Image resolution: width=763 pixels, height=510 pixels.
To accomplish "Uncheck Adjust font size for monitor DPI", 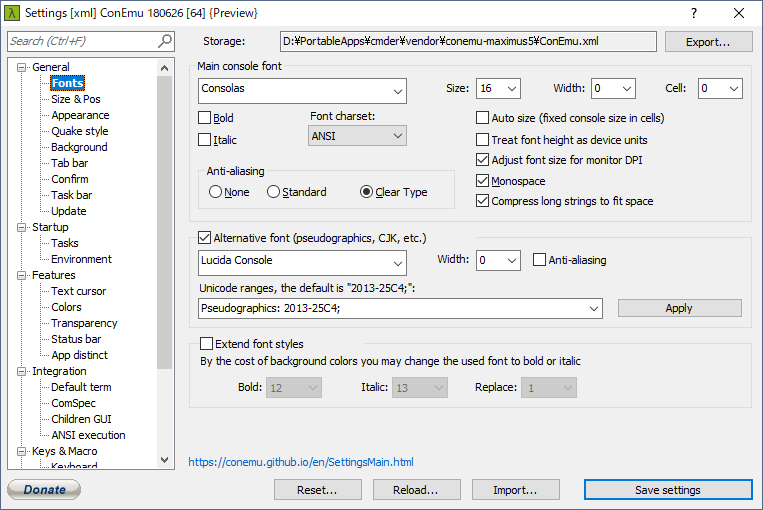I will point(482,160).
